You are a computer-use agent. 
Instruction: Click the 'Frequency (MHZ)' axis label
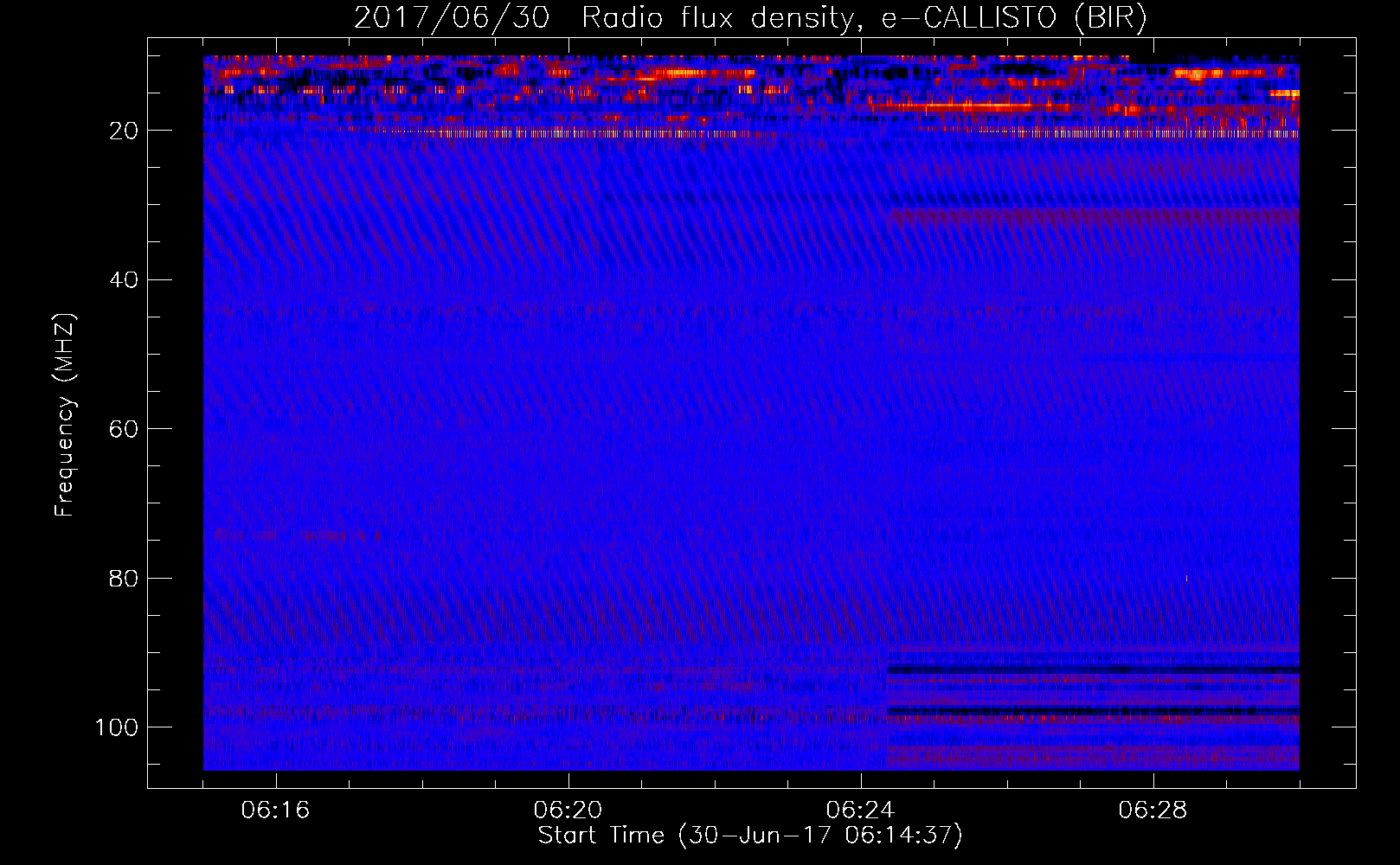click(66, 415)
